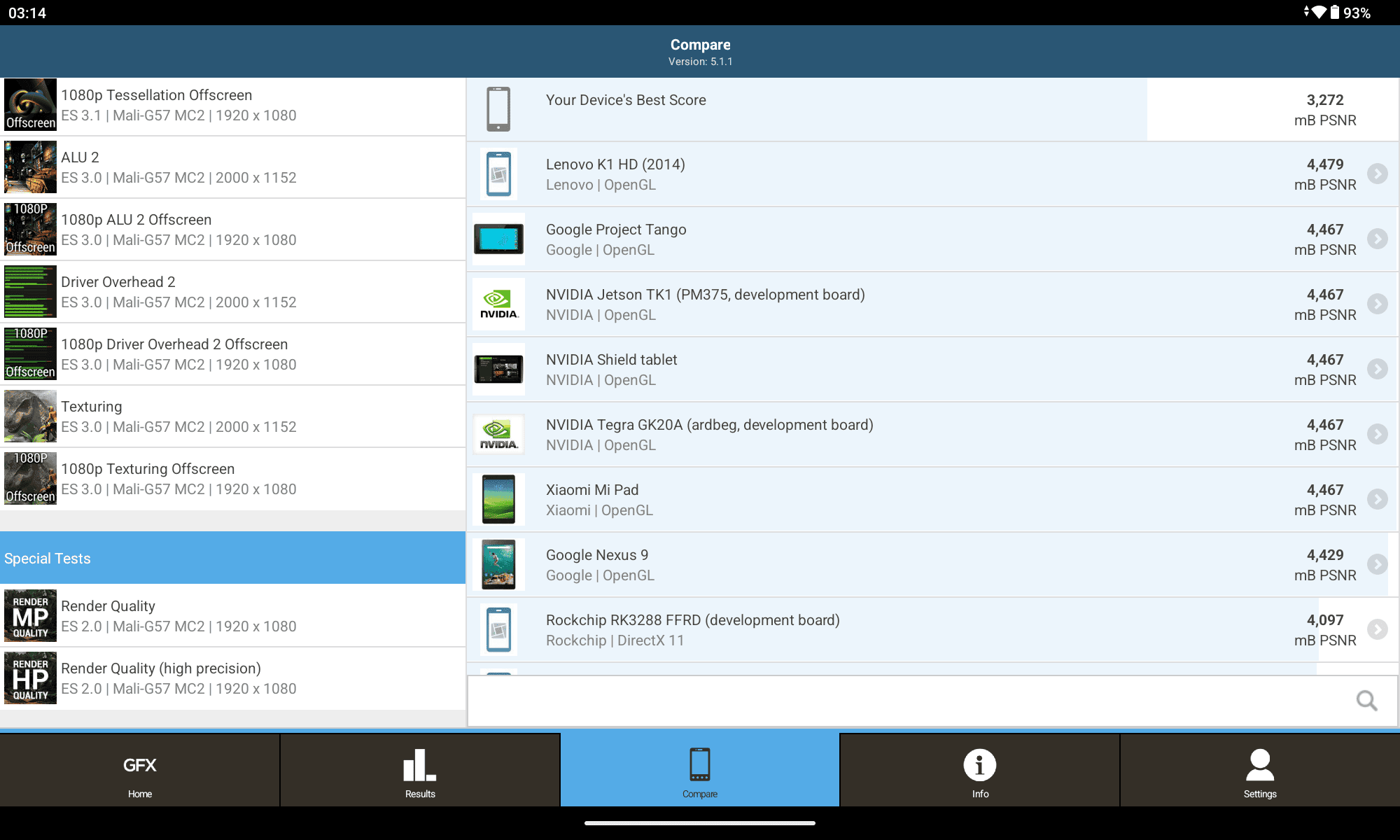Select the Results tab

[x=420, y=775]
